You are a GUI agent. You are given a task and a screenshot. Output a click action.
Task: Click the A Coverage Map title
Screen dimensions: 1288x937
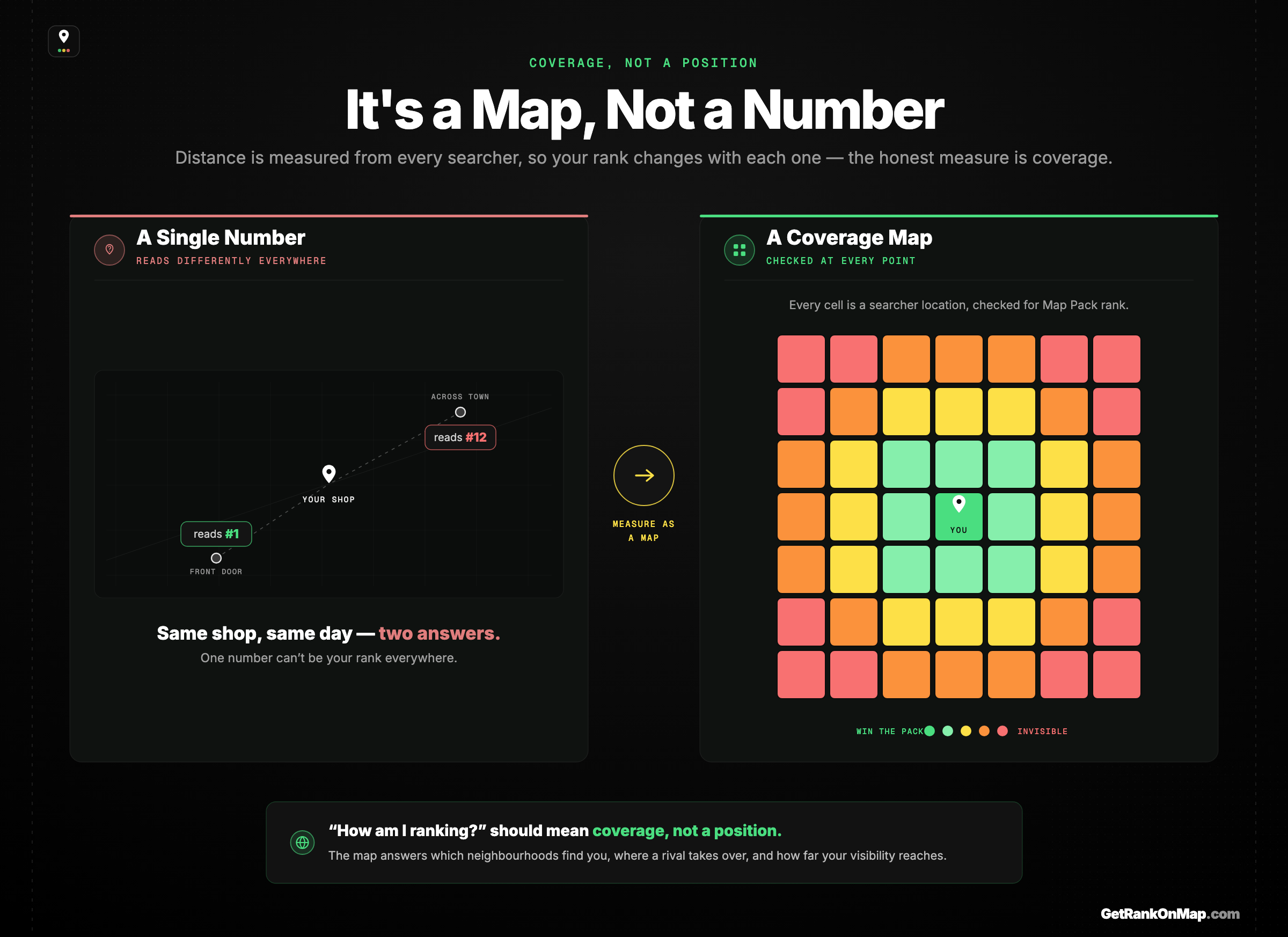tap(849, 237)
